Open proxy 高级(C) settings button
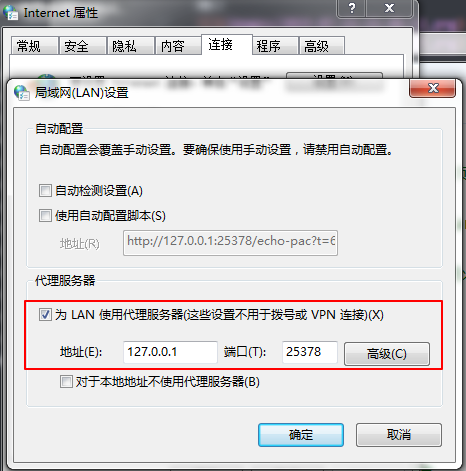The image size is (466, 471). click(x=387, y=354)
